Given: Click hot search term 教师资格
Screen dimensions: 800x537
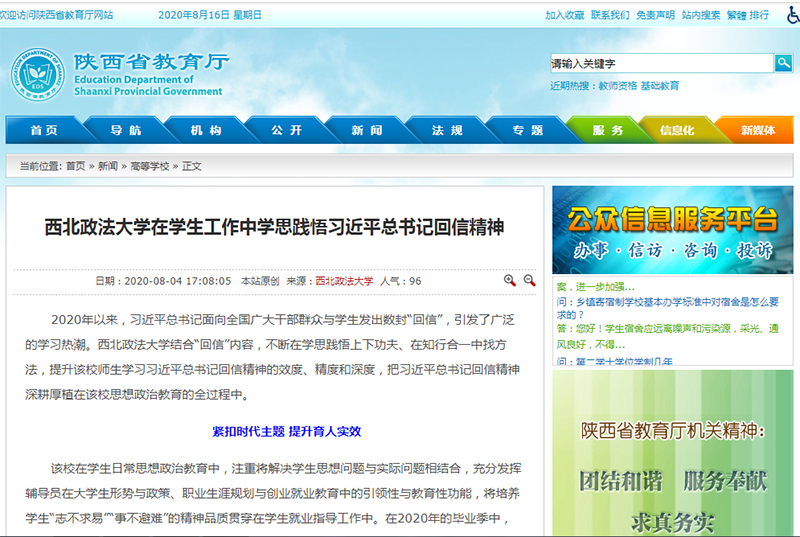Looking at the screenshot, I should 617,86.
